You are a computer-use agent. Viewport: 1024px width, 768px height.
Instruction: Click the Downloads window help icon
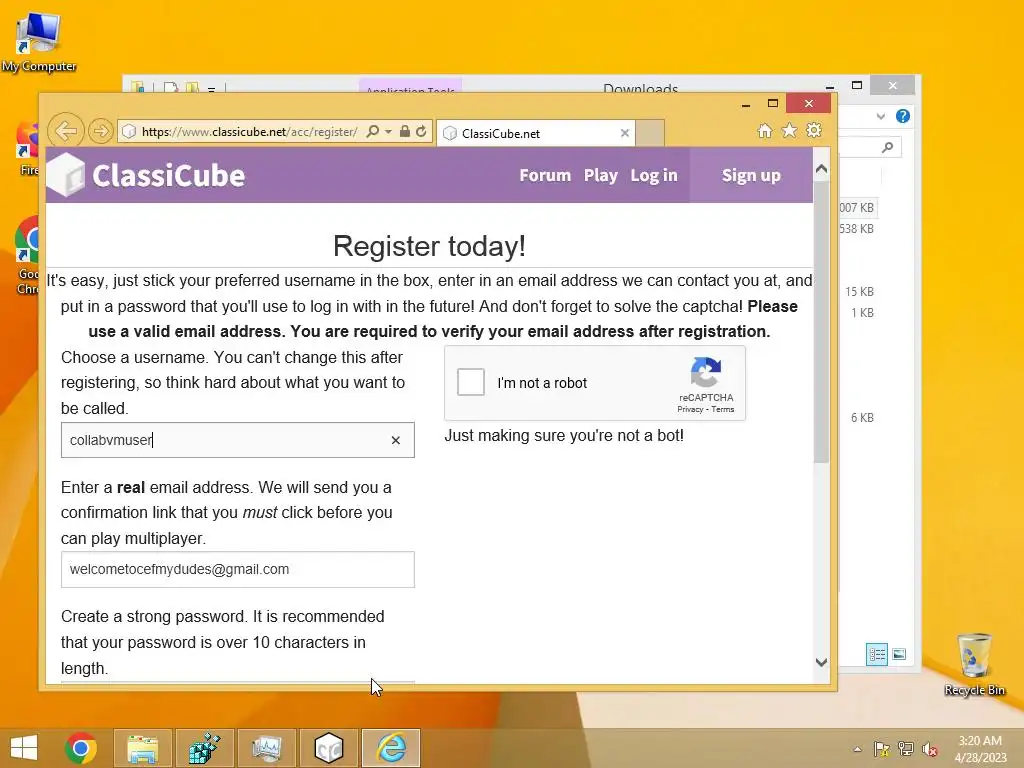click(903, 116)
